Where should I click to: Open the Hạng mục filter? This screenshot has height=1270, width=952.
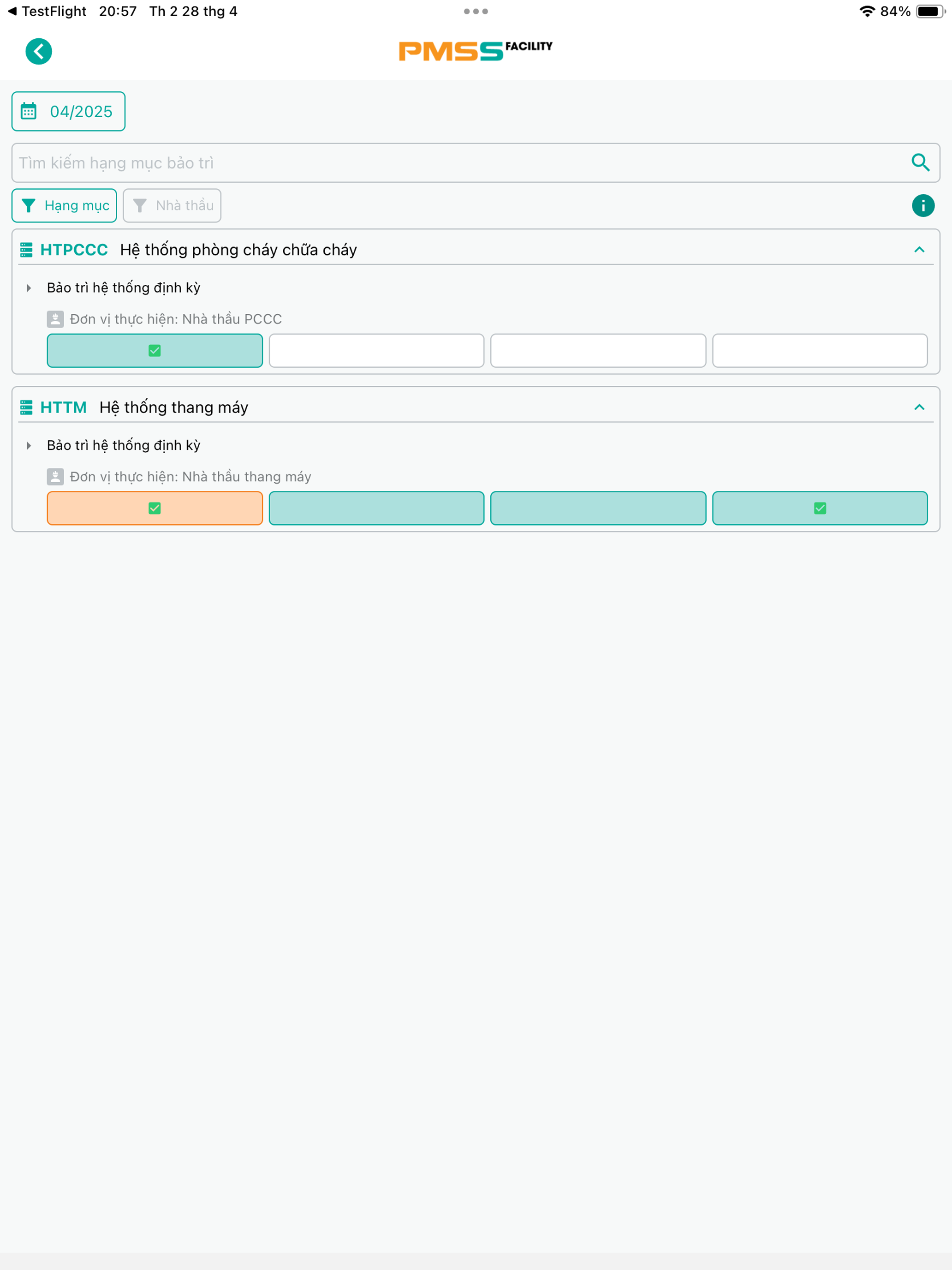[x=64, y=205]
